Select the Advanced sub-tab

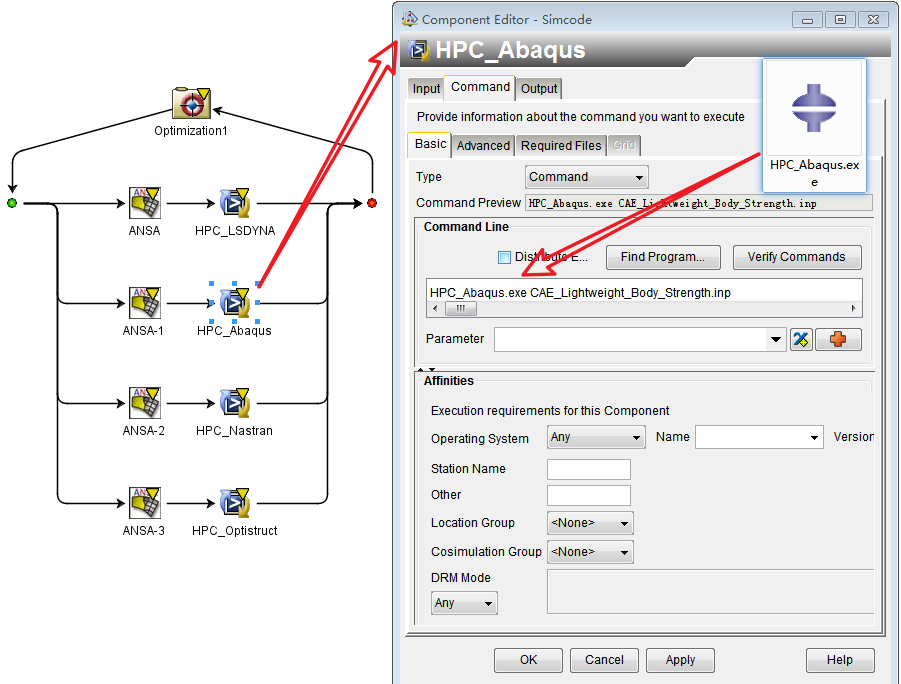pos(483,145)
